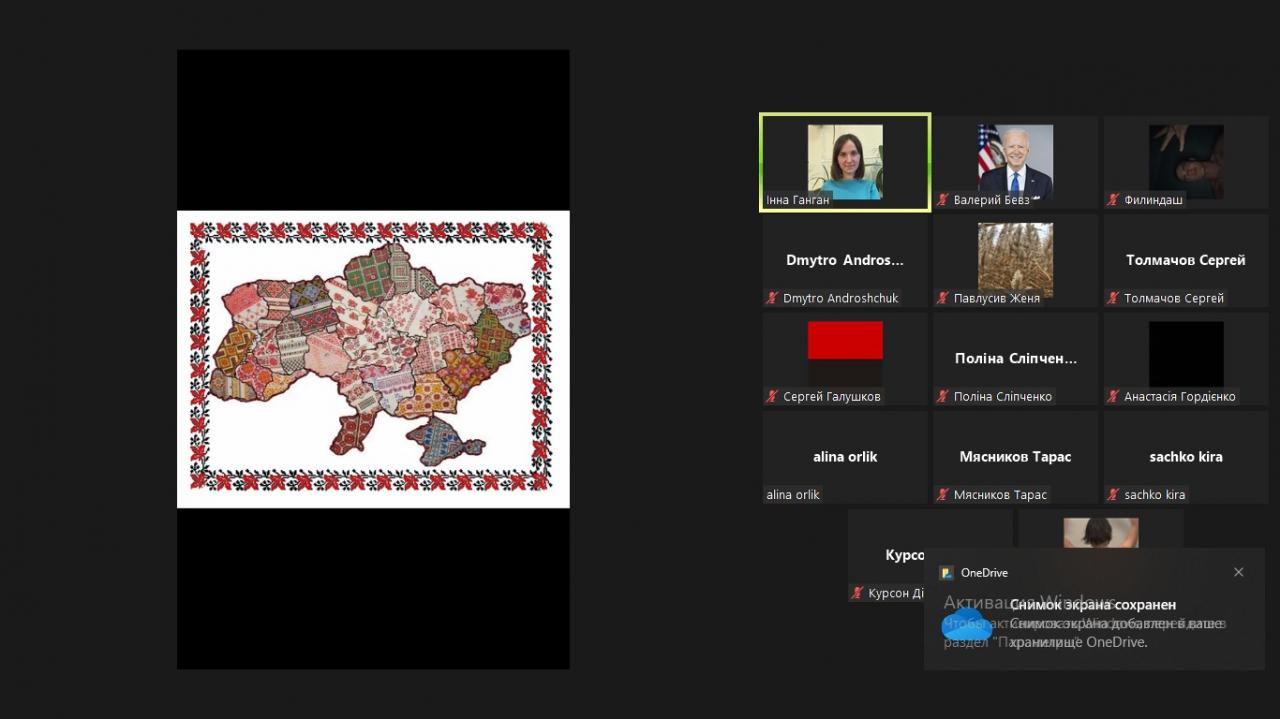The image size is (1280, 719).
Task: Click muted mic icon next to Филиндаш
Action: 1112,200
